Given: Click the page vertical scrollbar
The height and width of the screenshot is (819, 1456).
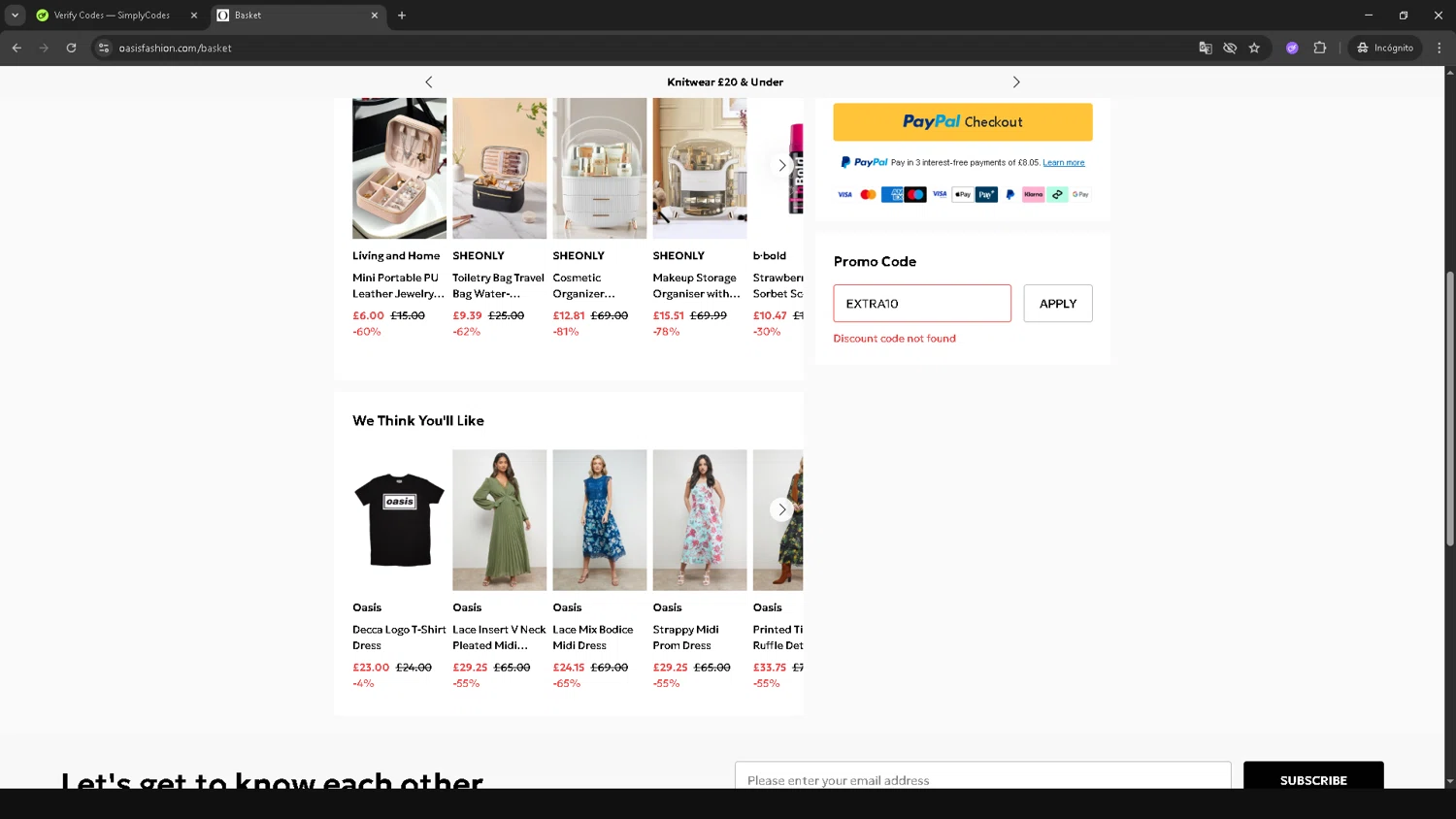Looking at the screenshot, I should point(1450,408).
